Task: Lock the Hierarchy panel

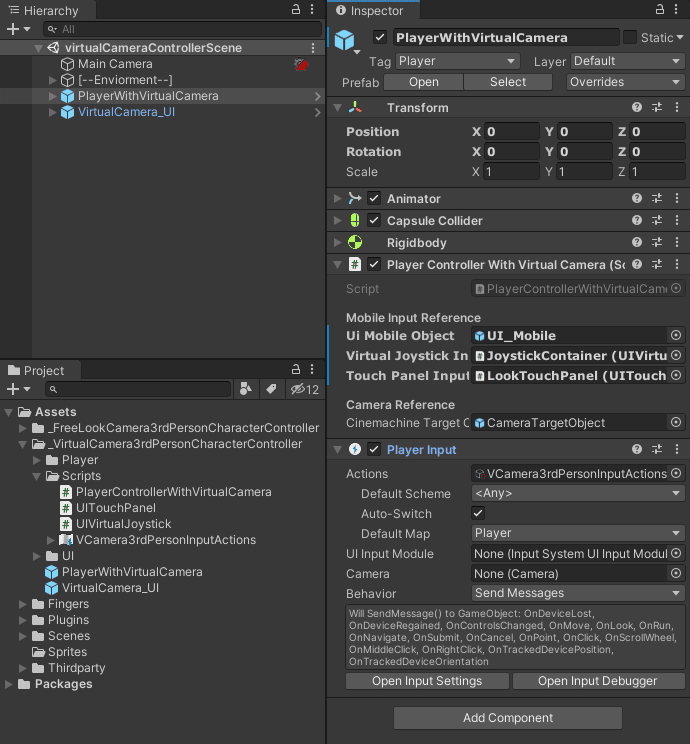Action: (296, 9)
